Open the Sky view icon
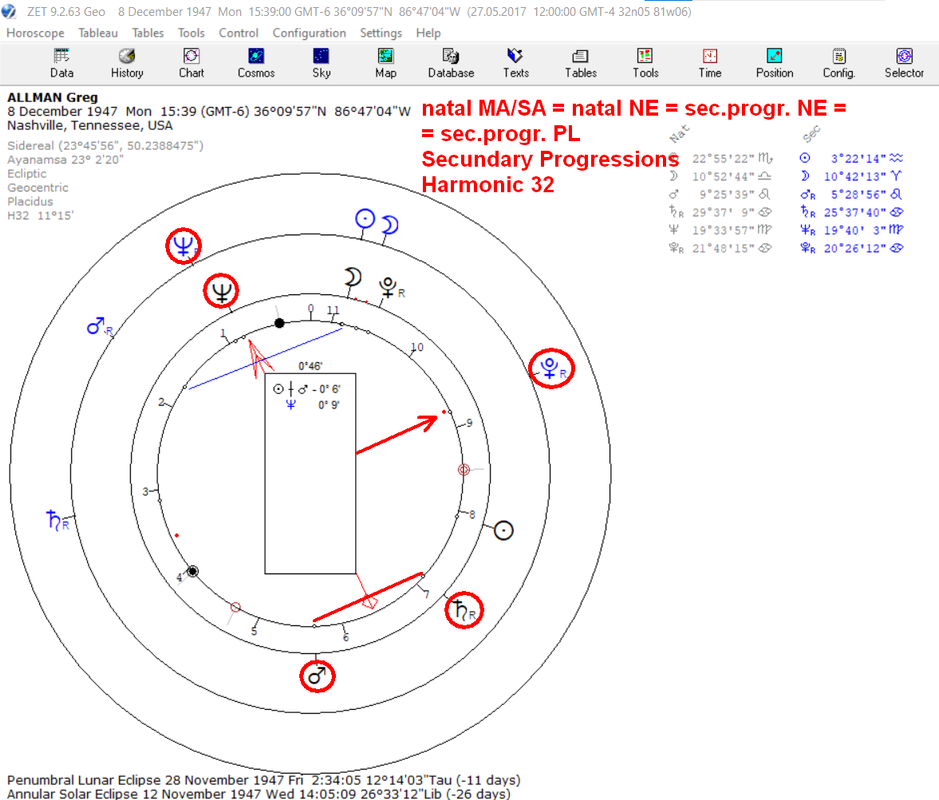The width and height of the screenshot is (939, 800). [x=321, y=63]
